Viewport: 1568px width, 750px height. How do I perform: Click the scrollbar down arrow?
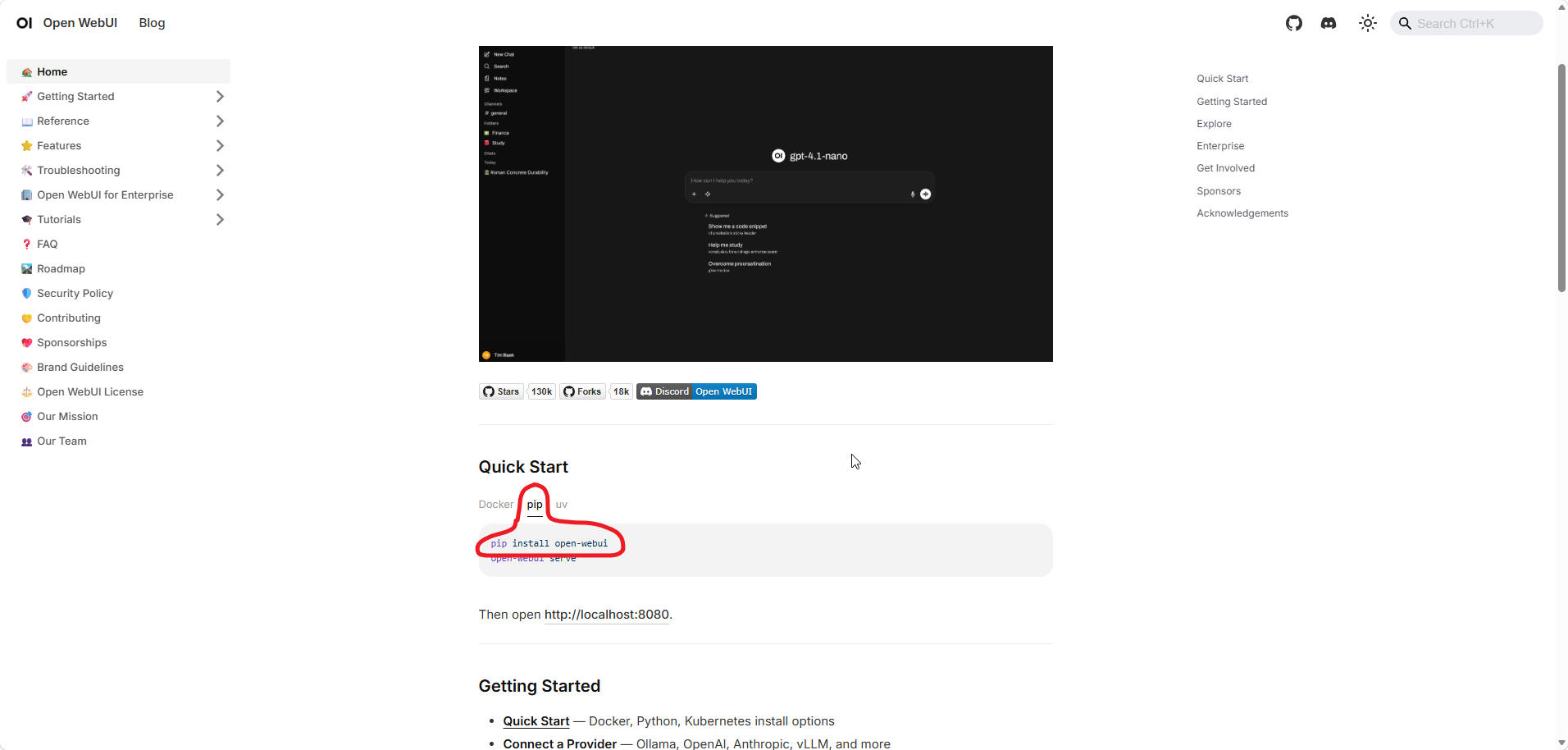[x=1561, y=743]
